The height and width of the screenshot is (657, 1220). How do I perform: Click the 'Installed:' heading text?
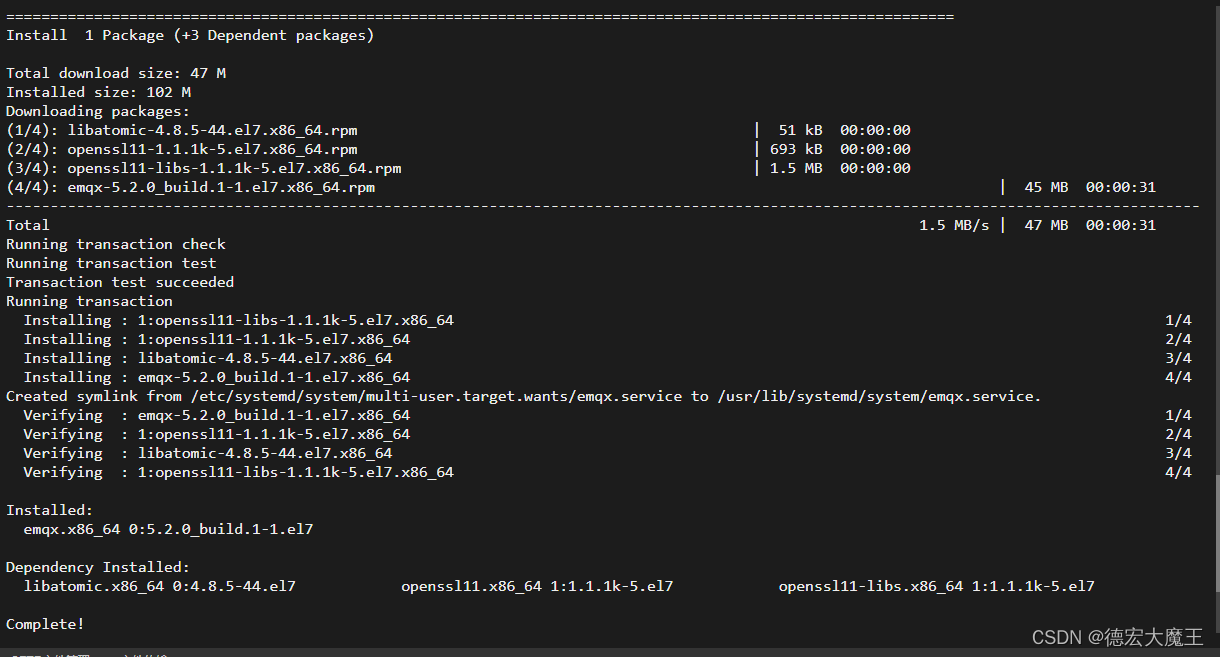click(x=49, y=510)
